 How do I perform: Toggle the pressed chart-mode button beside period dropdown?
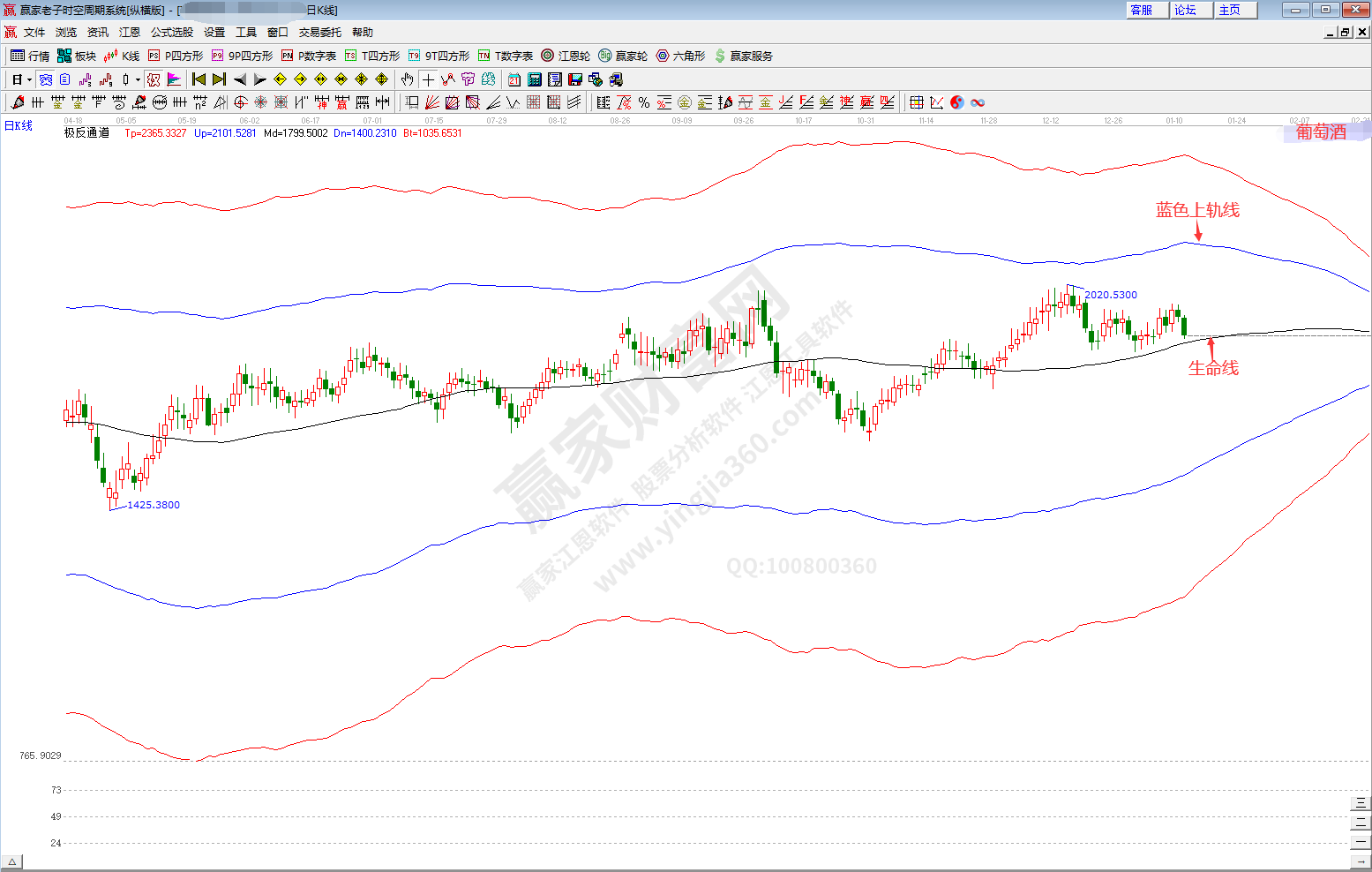click(x=46, y=79)
